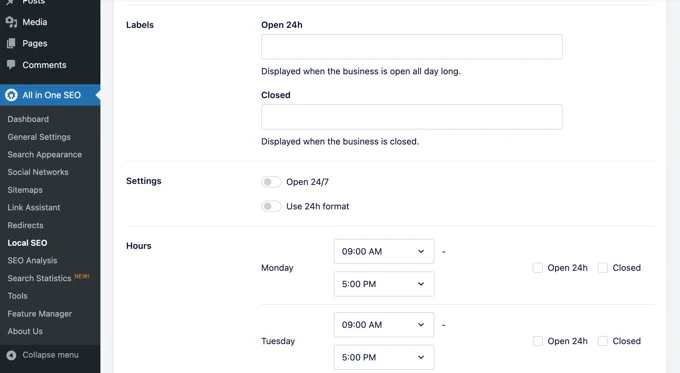Click the Labels section heading

140,25
